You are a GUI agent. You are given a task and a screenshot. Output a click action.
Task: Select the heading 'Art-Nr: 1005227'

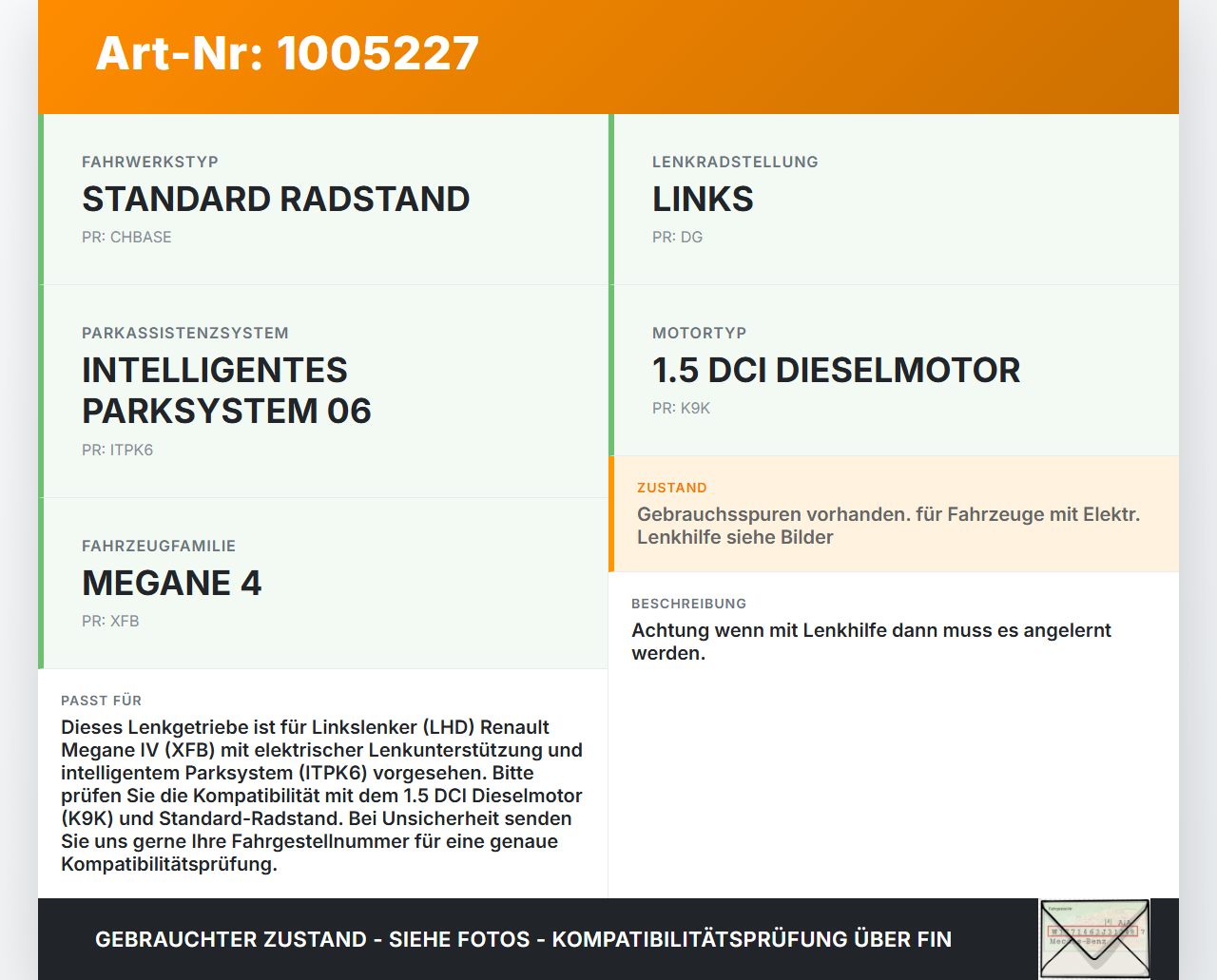coord(287,53)
